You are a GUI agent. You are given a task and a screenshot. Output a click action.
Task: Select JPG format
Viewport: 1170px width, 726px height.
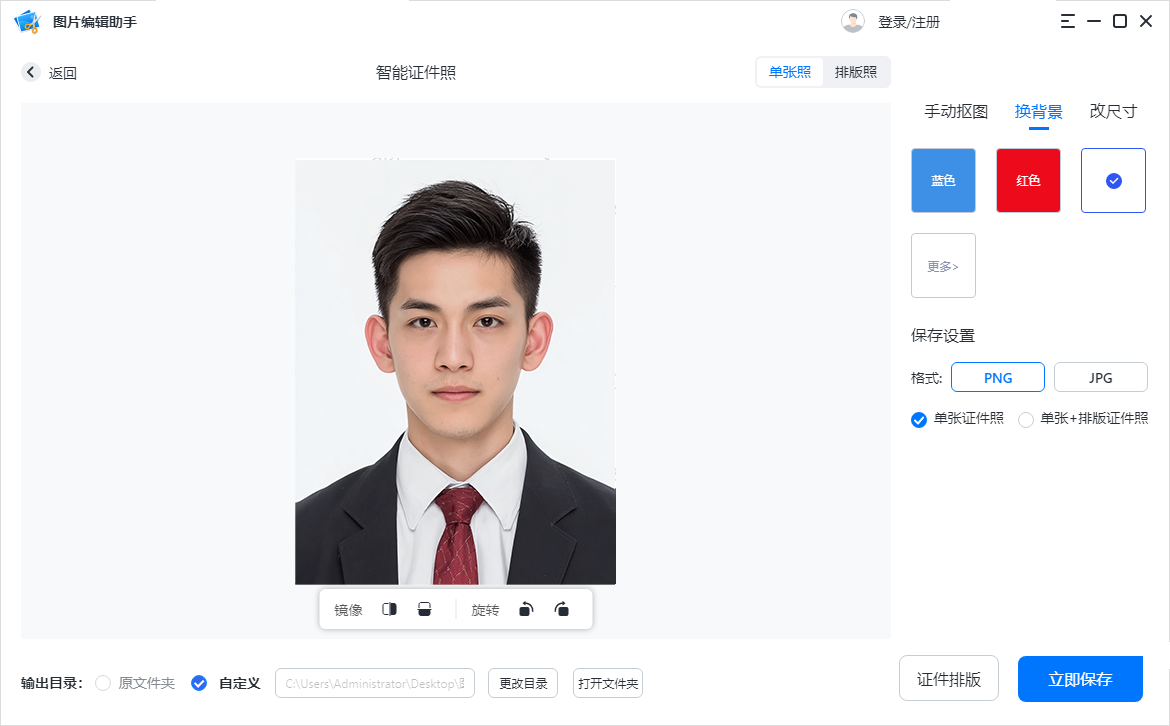pos(1101,378)
